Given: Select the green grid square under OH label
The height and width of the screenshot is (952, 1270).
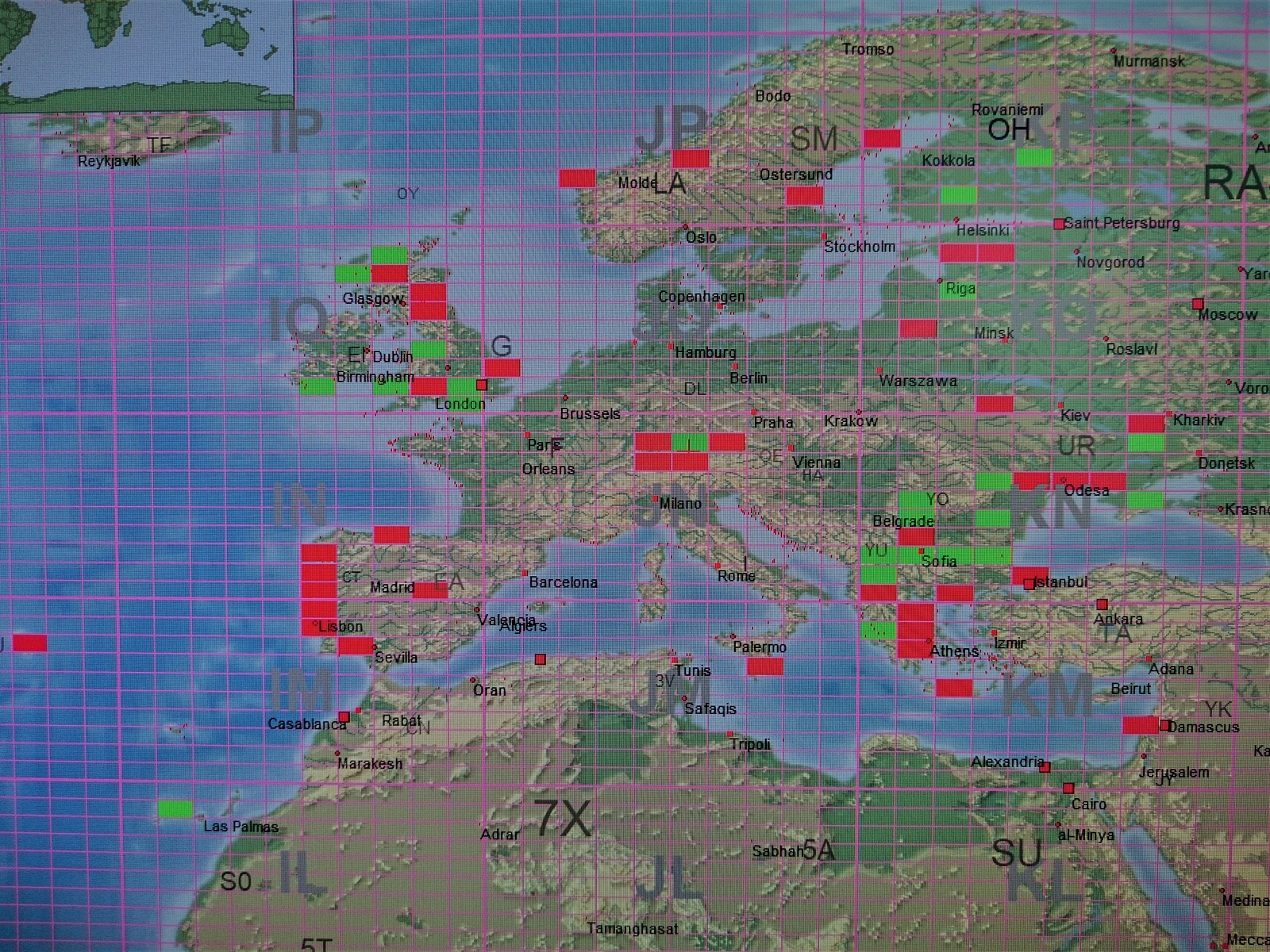Looking at the screenshot, I should (x=1034, y=157).
